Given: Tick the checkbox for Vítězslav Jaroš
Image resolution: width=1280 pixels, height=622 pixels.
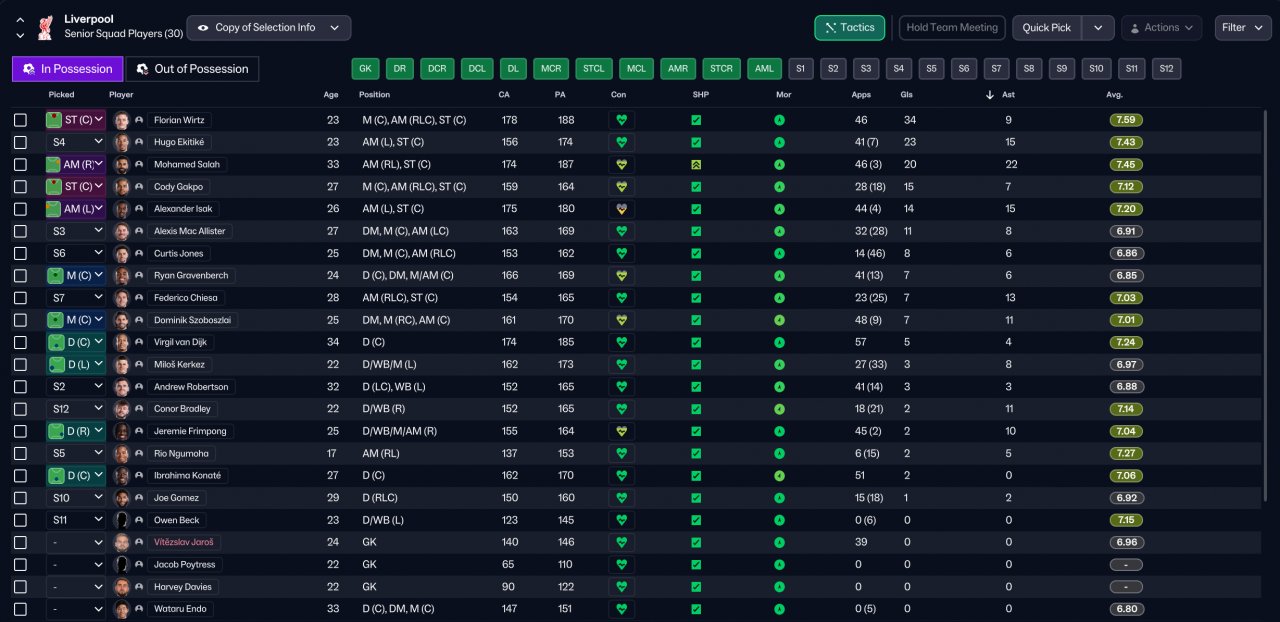Looking at the screenshot, I should tap(20, 542).
